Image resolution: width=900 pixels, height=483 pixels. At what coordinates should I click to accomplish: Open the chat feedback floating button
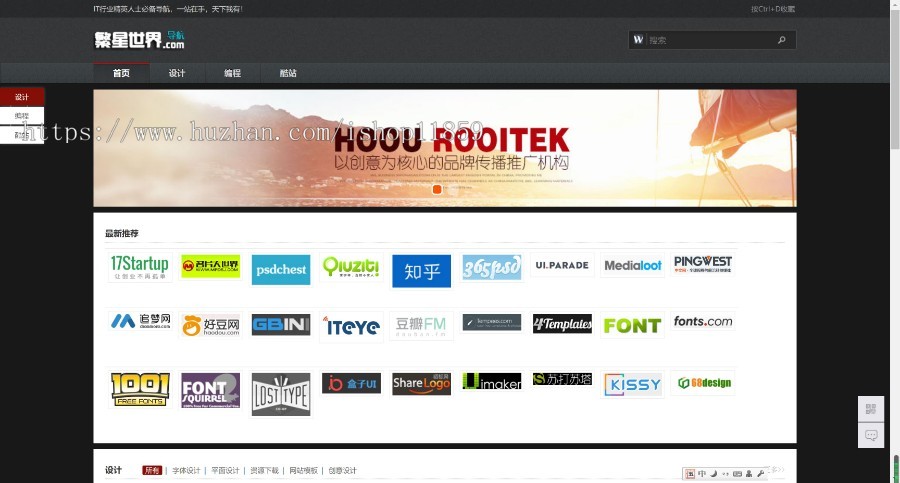click(x=871, y=435)
